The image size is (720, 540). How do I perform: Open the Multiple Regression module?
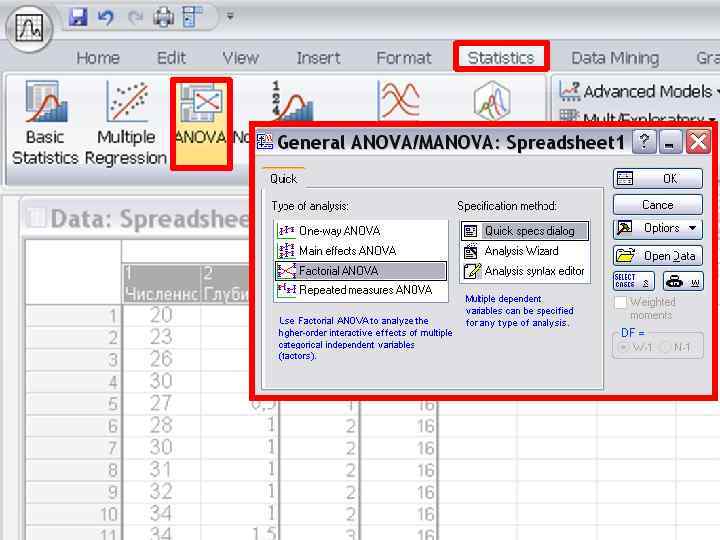pos(126,123)
